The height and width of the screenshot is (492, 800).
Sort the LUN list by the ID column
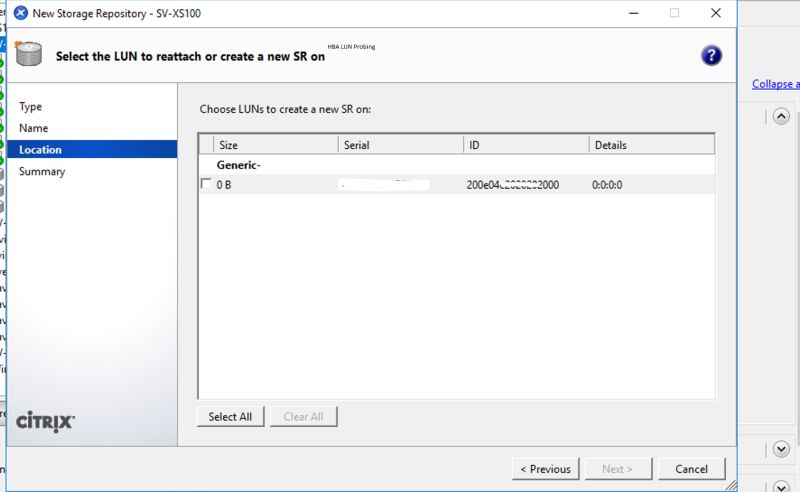point(526,145)
